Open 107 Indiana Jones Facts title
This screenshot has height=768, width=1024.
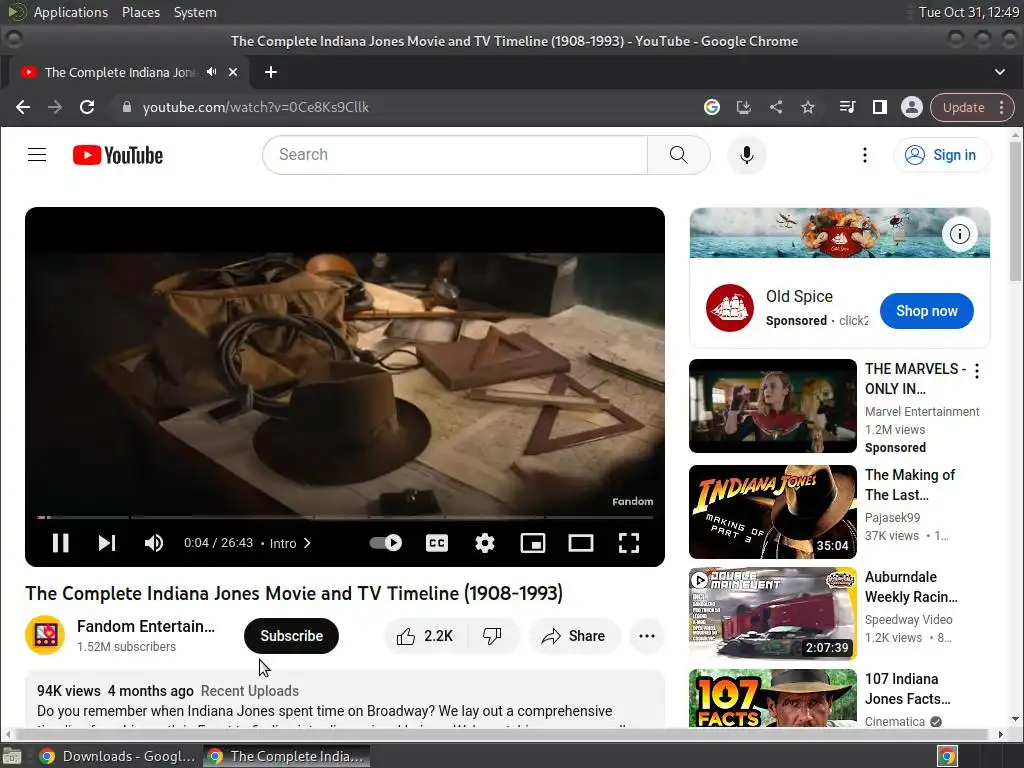[x=907, y=689]
